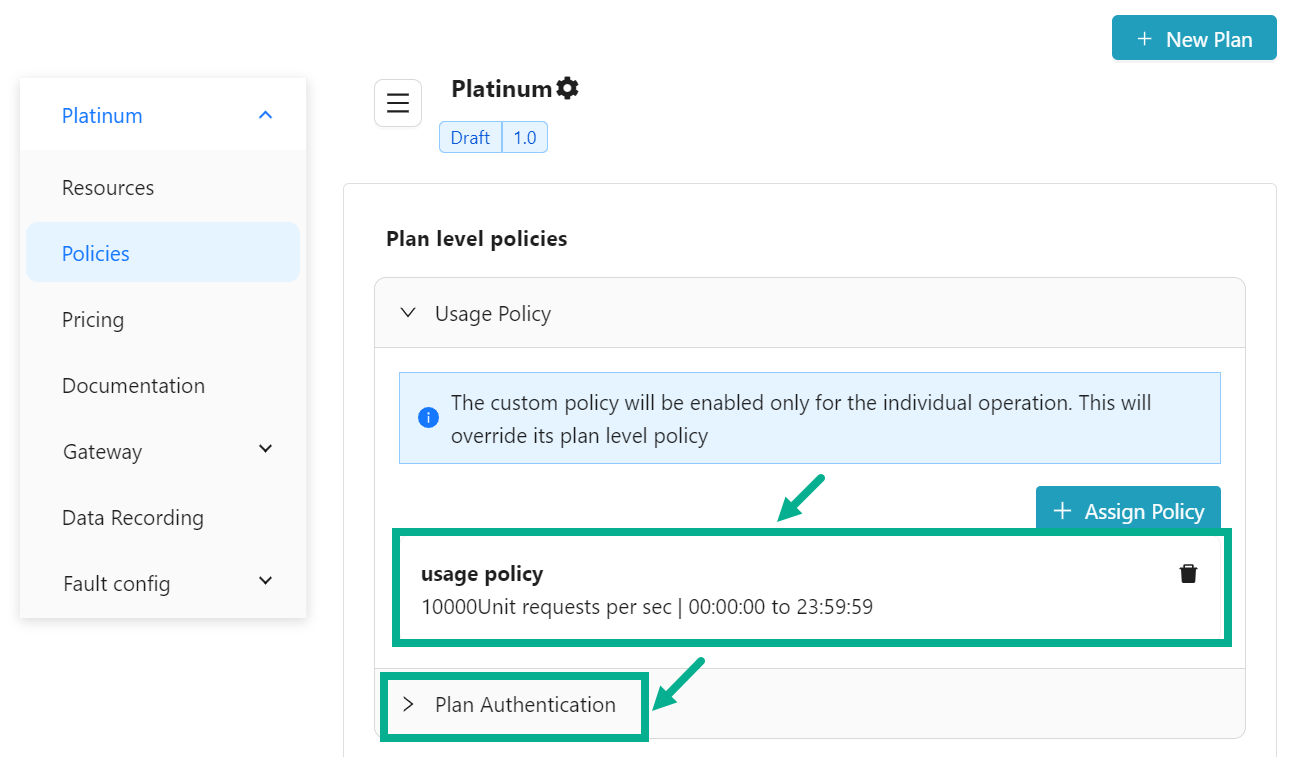
Task: Click the gear icon next to Platinum
Action: [568, 88]
